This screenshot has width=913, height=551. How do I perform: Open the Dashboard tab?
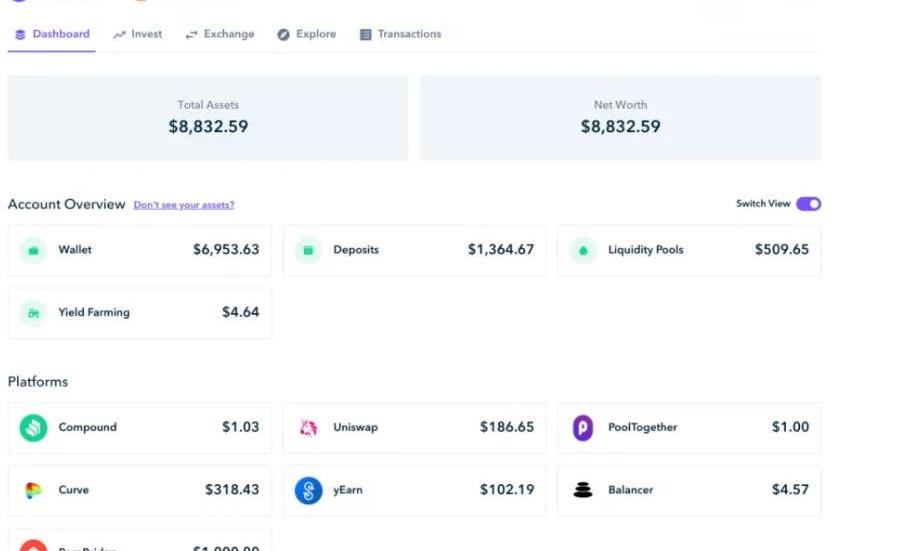(x=53, y=34)
